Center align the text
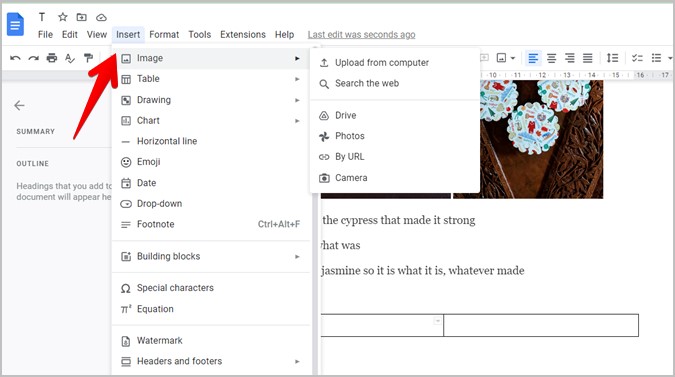675x377 pixels. tap(551, 58)
